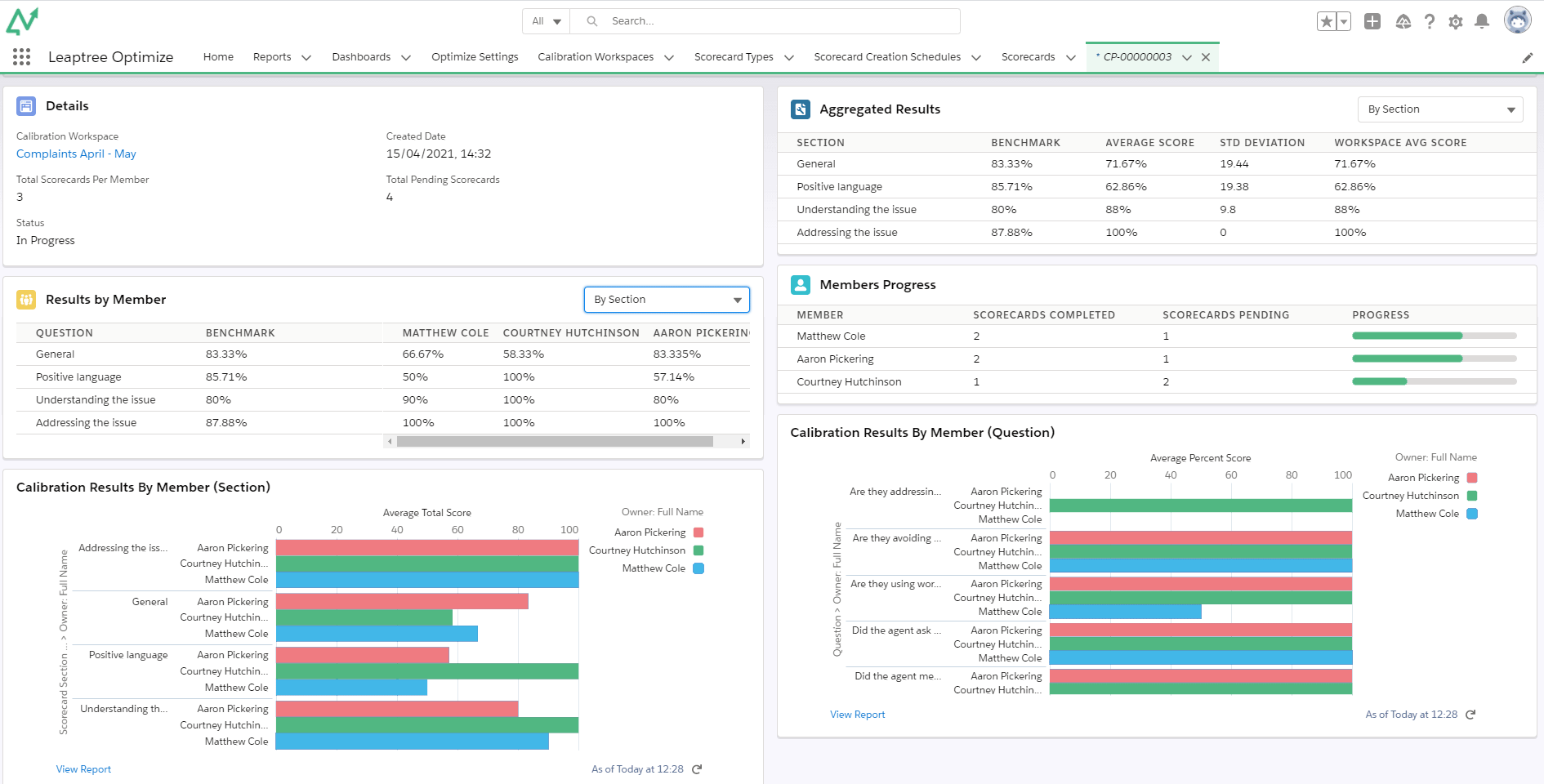Image resolution: width=1544 pixels, height=784 pixels.
Task: Open the Scorecards tab
Action: [x=1029, y=57]
